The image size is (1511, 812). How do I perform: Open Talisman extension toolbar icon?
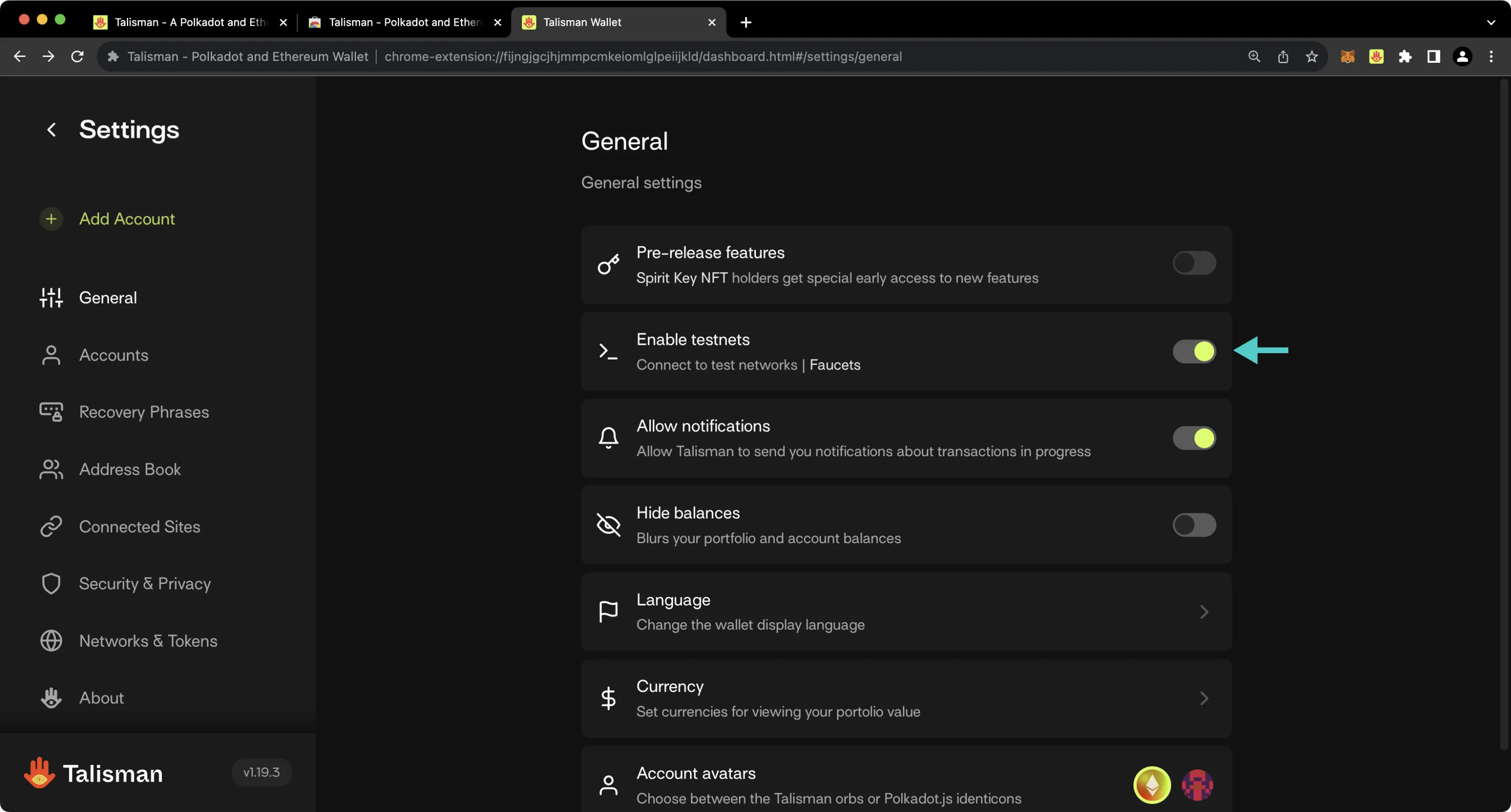pos(1376,56)
